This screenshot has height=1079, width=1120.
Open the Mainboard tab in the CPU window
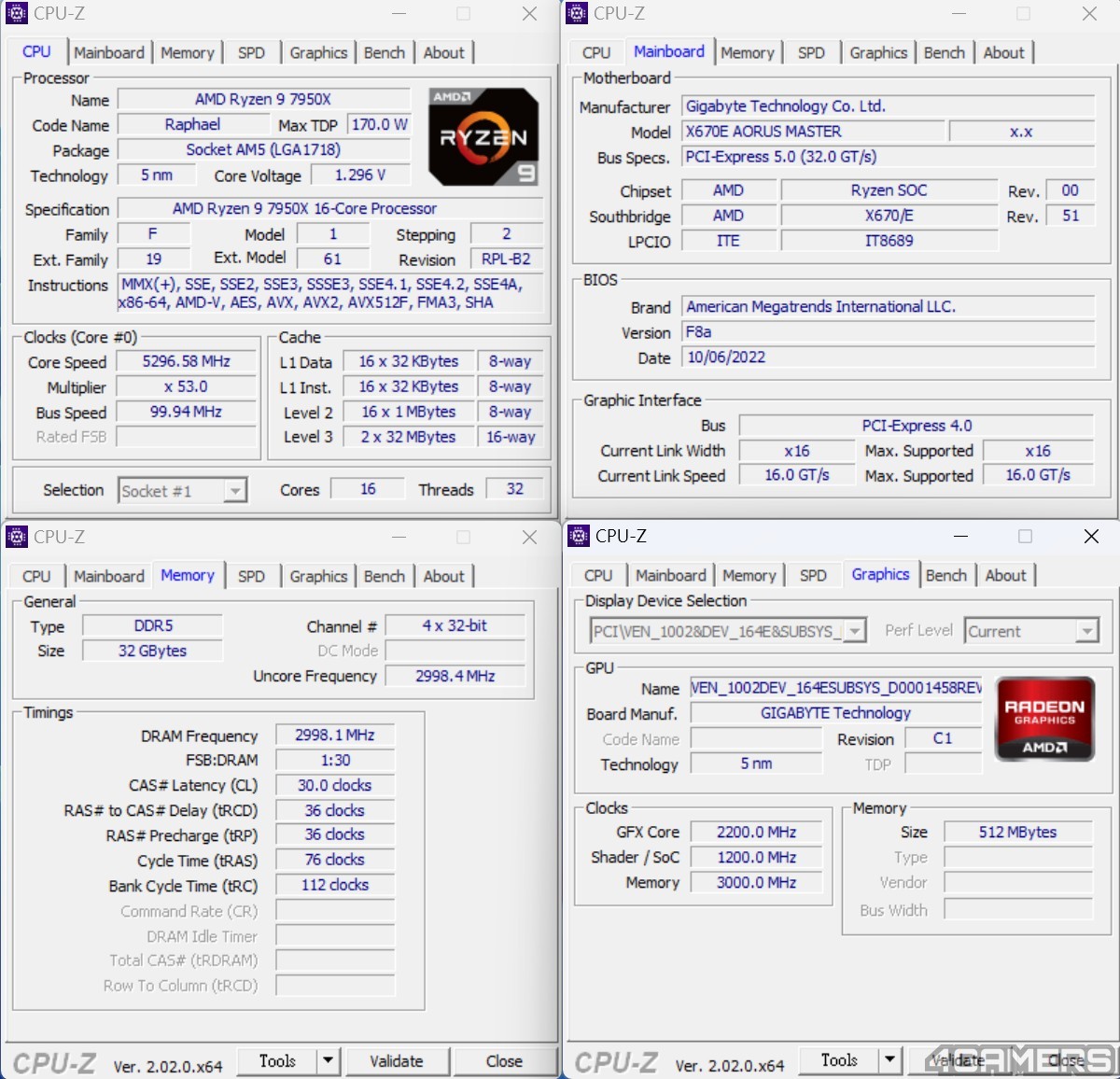109,53
